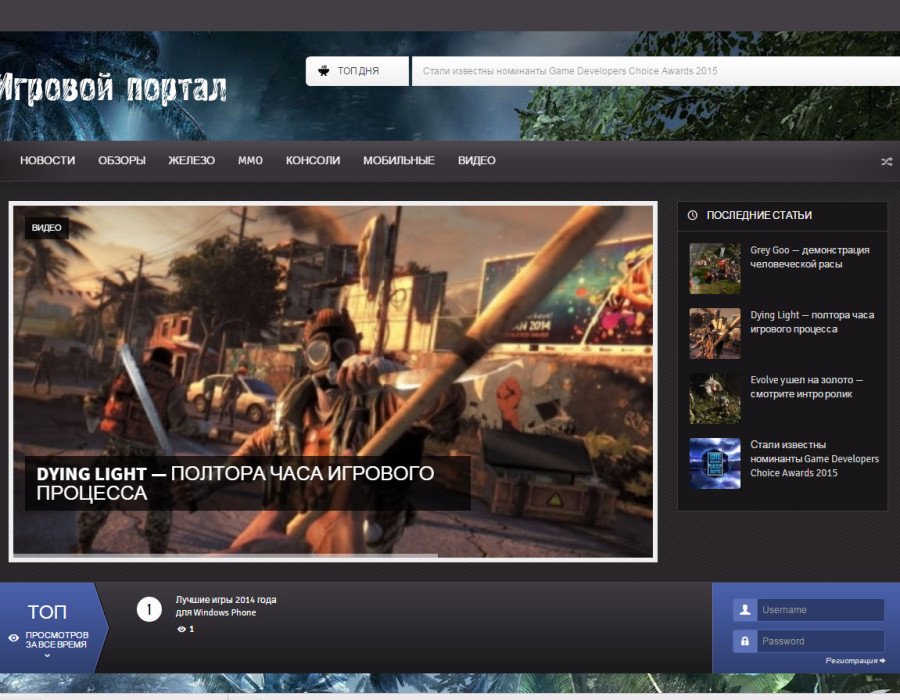Viewport: 900px width, 700px height.
Task: Open the ТОП ДНЯ button
Action: [x=357, y=71]
